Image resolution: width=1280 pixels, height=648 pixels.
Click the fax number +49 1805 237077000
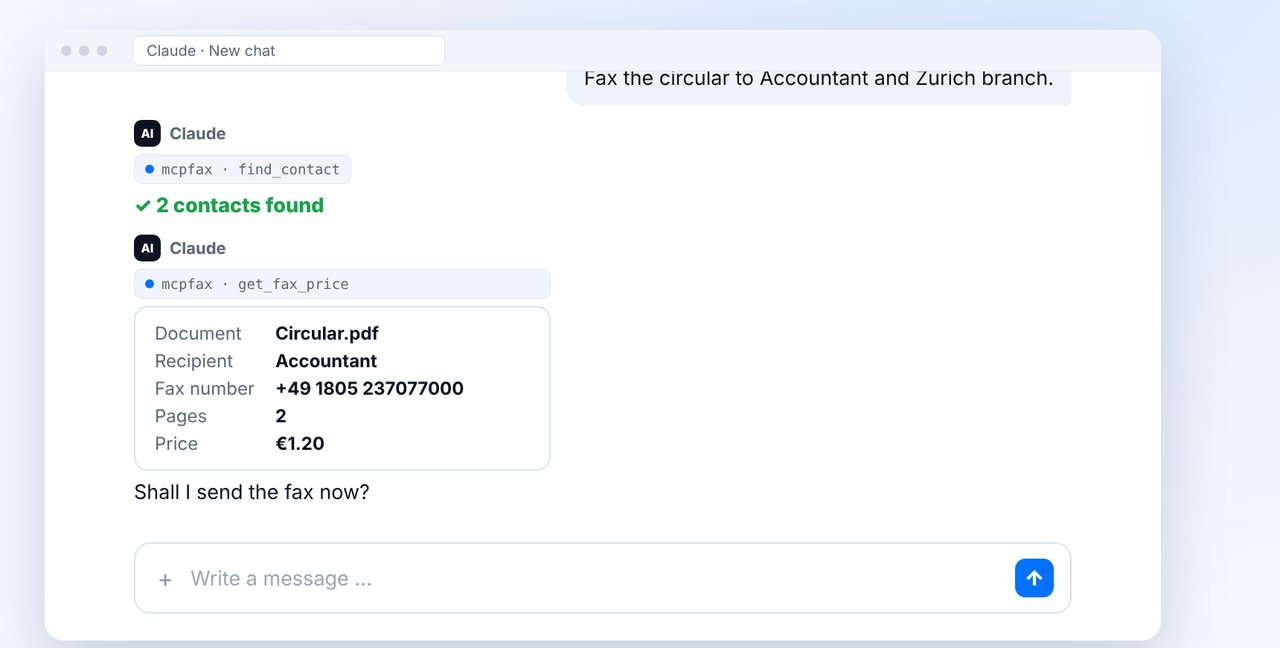[x=369, y=388]
